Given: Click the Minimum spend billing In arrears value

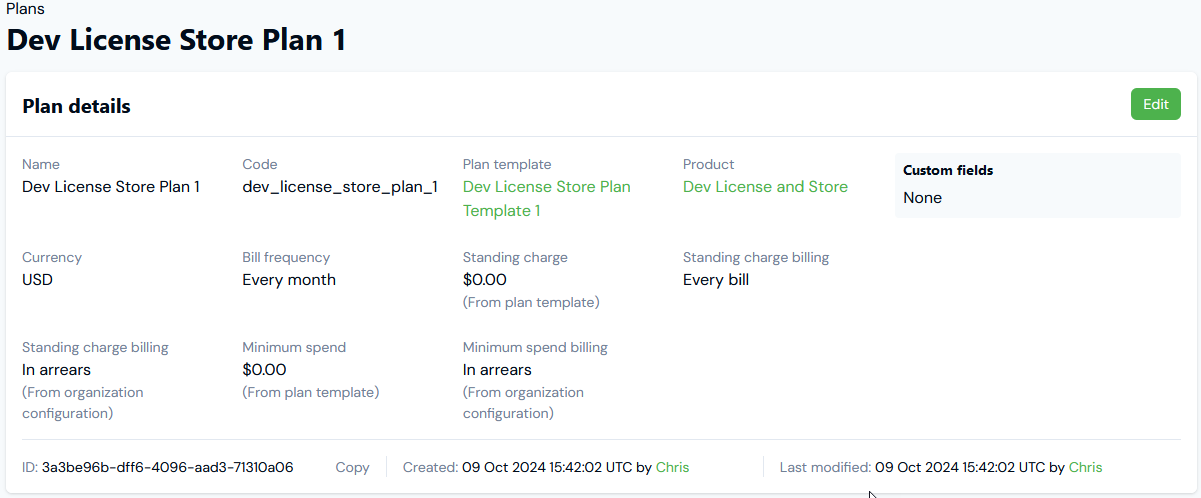Looking at the screenshot, I should coord(497,370).
